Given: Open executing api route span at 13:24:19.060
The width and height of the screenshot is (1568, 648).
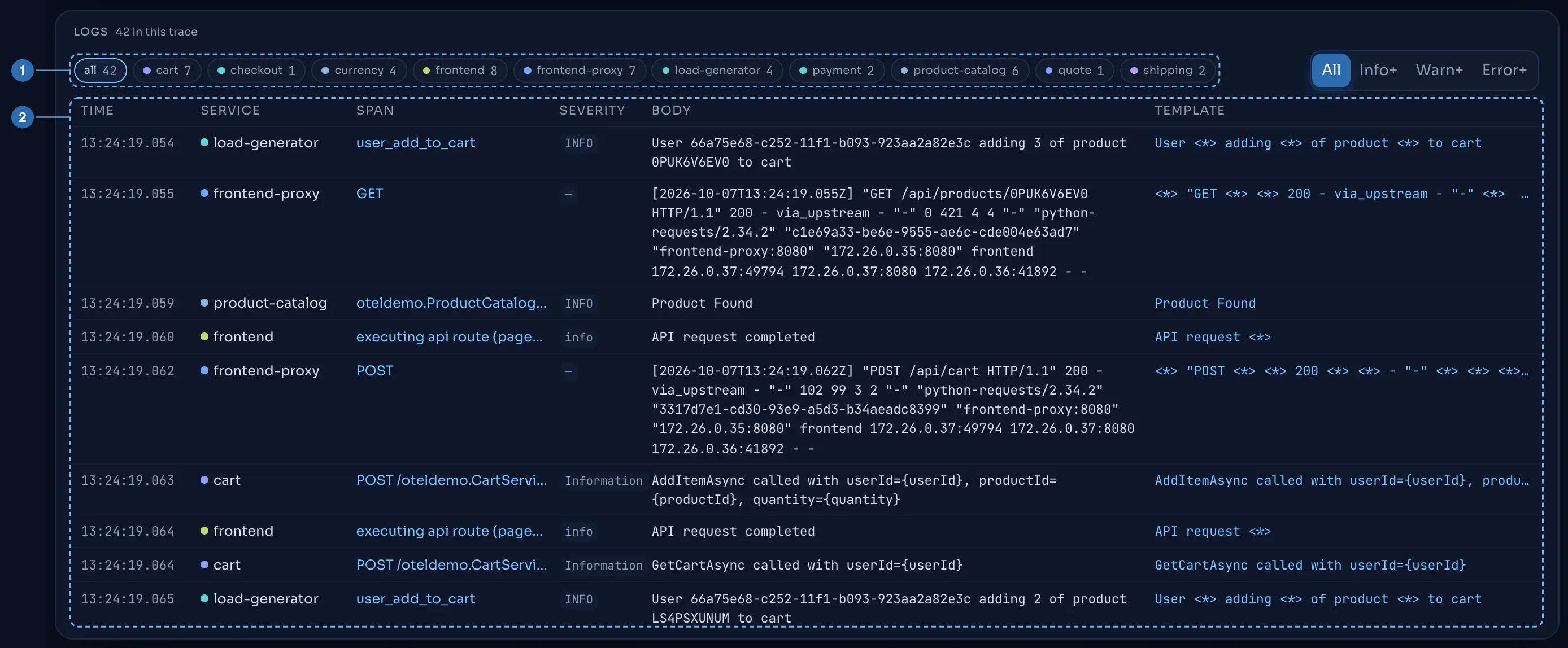Looking at the screenshot, I should point(449,337).
